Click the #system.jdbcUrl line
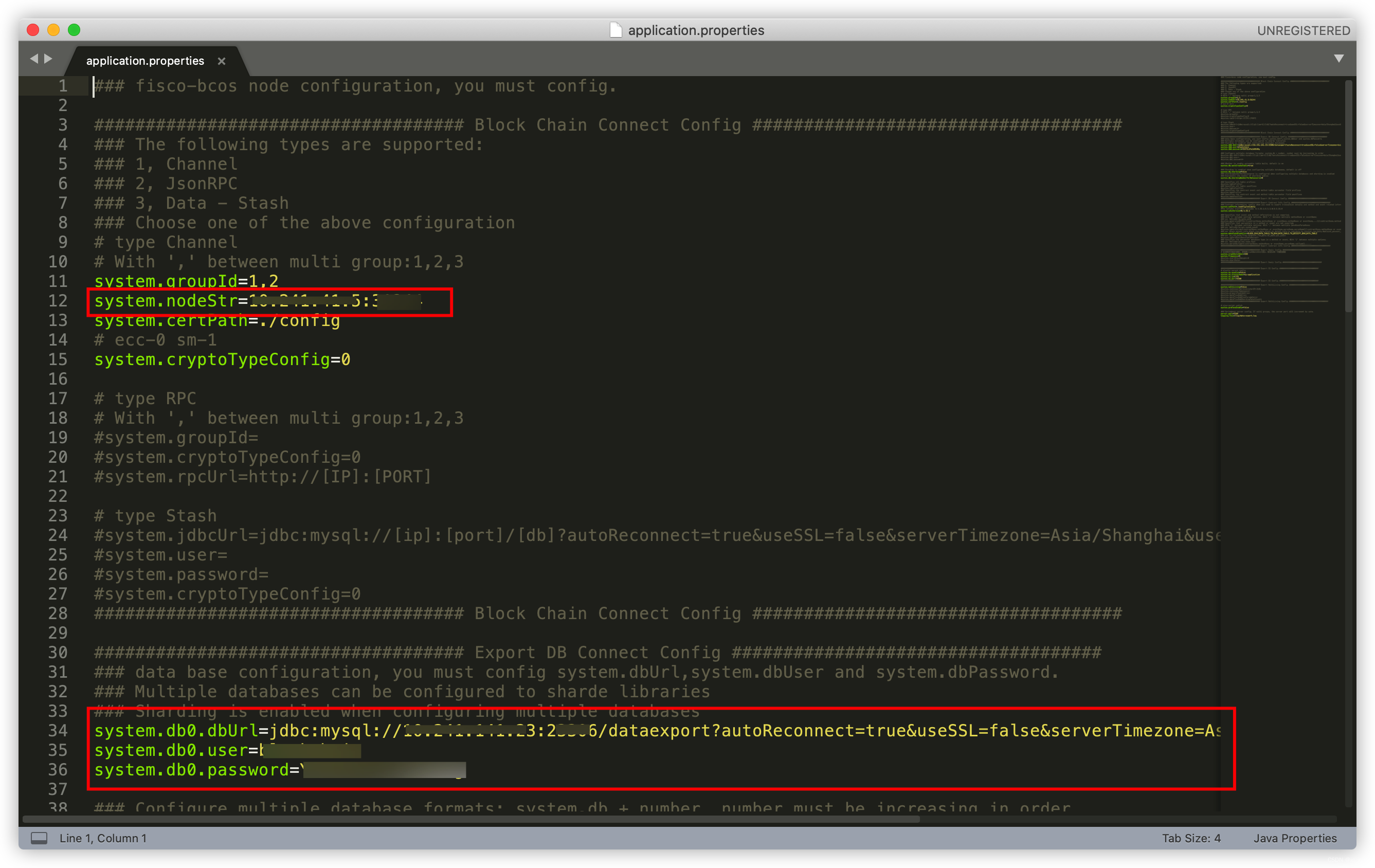 (x=657, y=535)
